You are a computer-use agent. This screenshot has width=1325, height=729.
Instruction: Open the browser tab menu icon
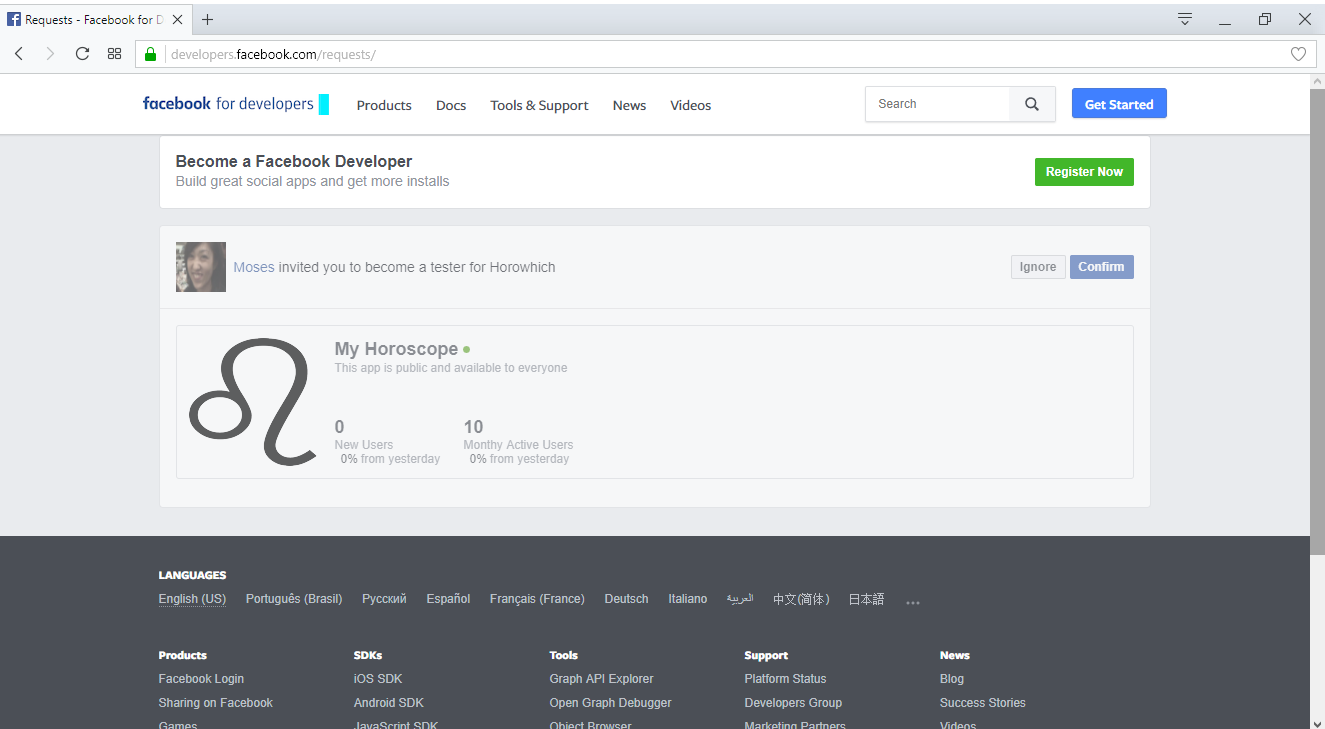pyautogui.click(x=1185, y=19)
